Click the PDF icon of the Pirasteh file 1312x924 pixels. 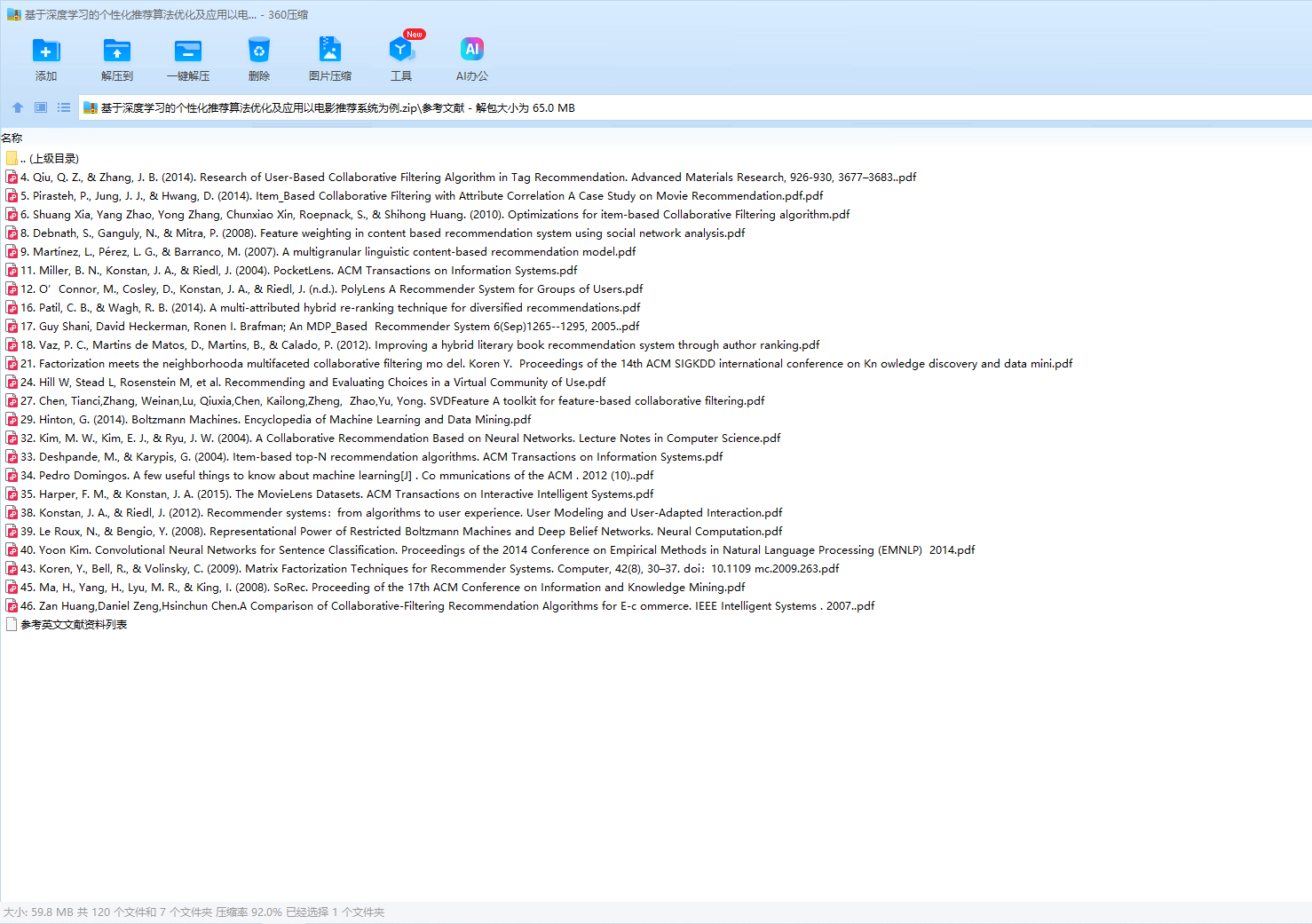[x=12, y=196]
